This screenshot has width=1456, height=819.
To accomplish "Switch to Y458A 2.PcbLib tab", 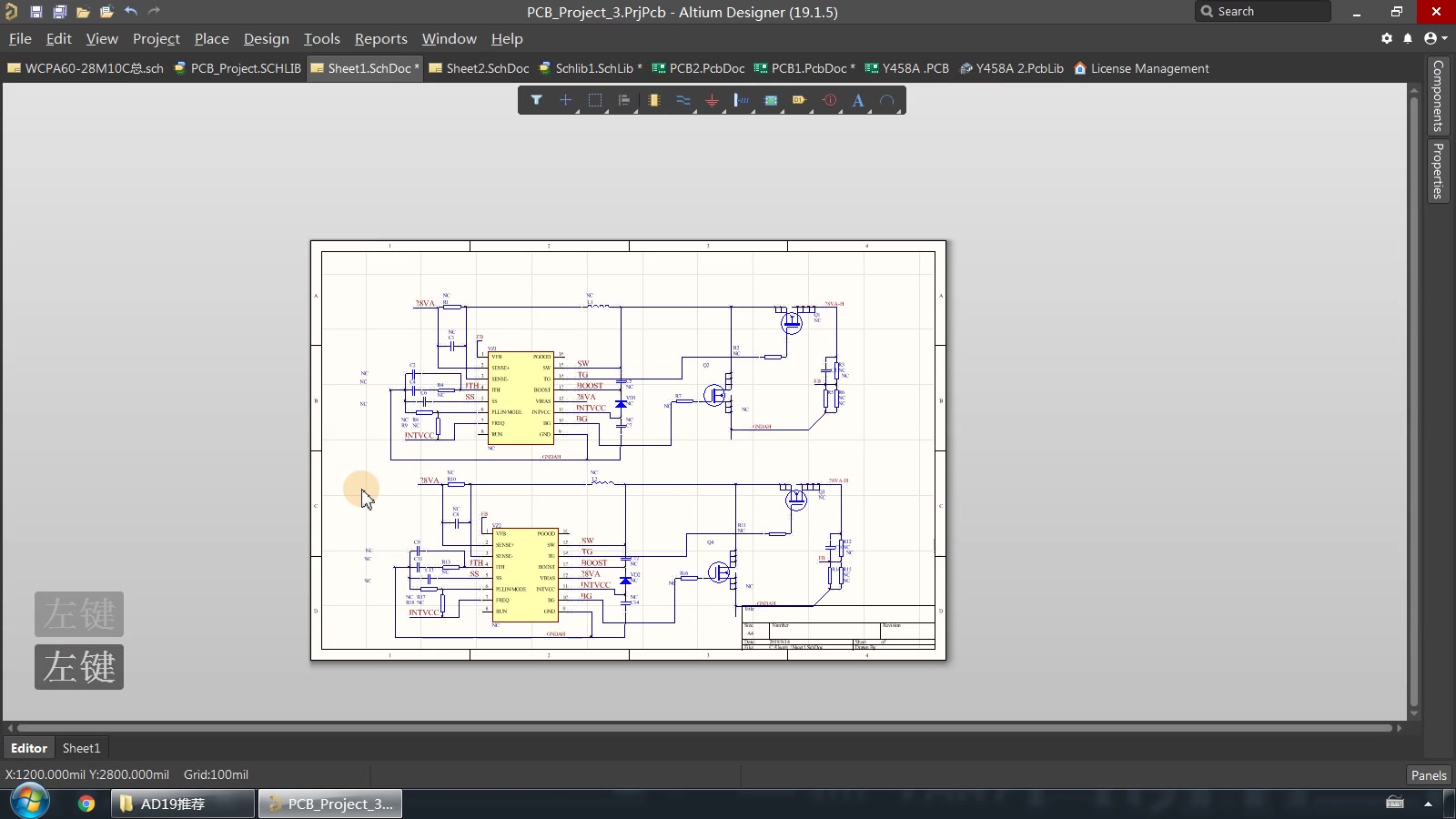I will click(x=1011, y=68).
